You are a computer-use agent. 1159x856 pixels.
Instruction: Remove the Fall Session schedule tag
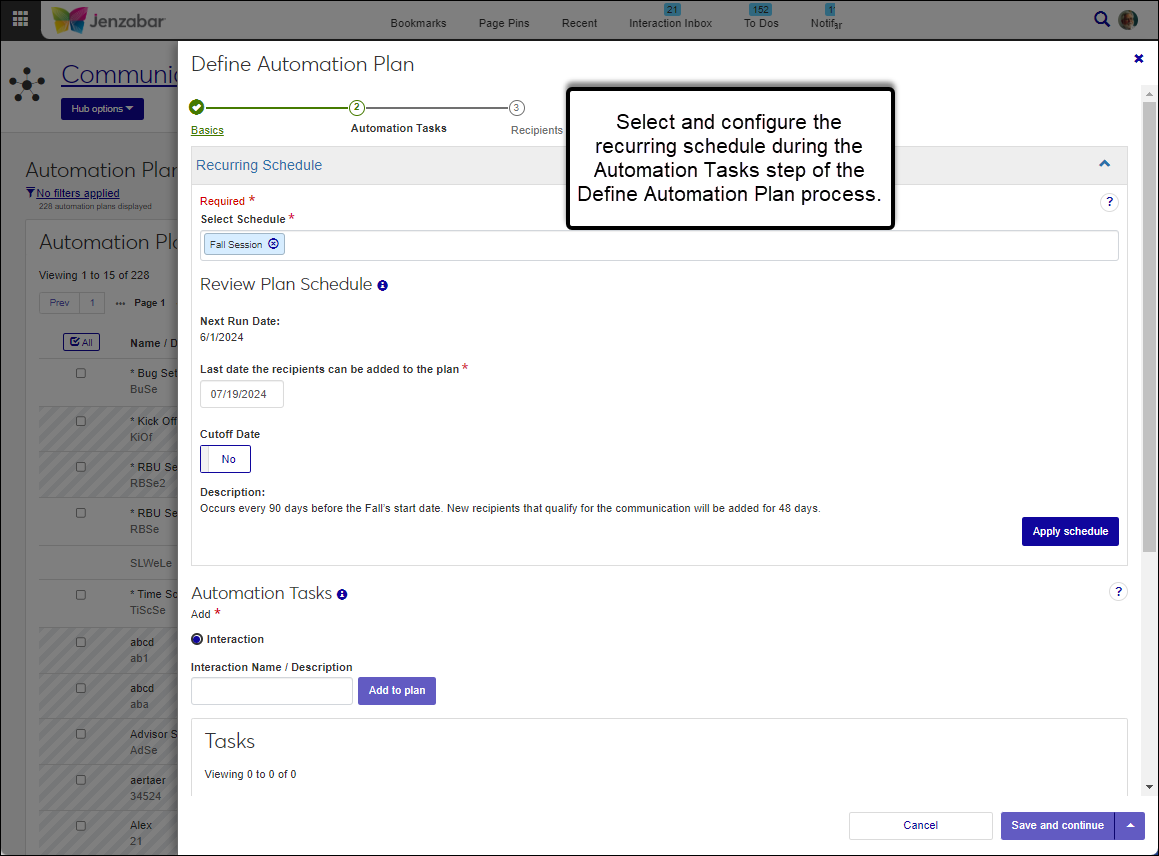click(x=274, y=244)
